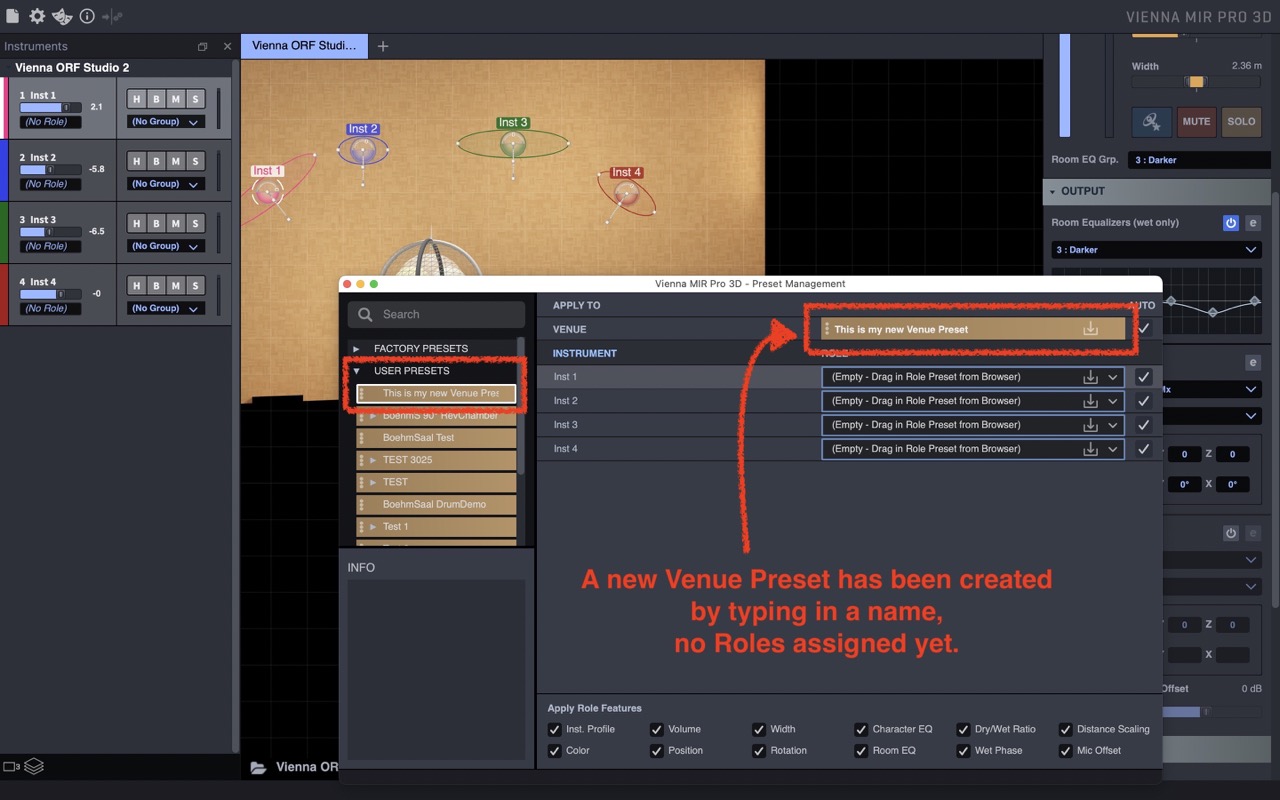Add a new venue tab
This screenshot has height=800, width=1280.
(382, 46)
